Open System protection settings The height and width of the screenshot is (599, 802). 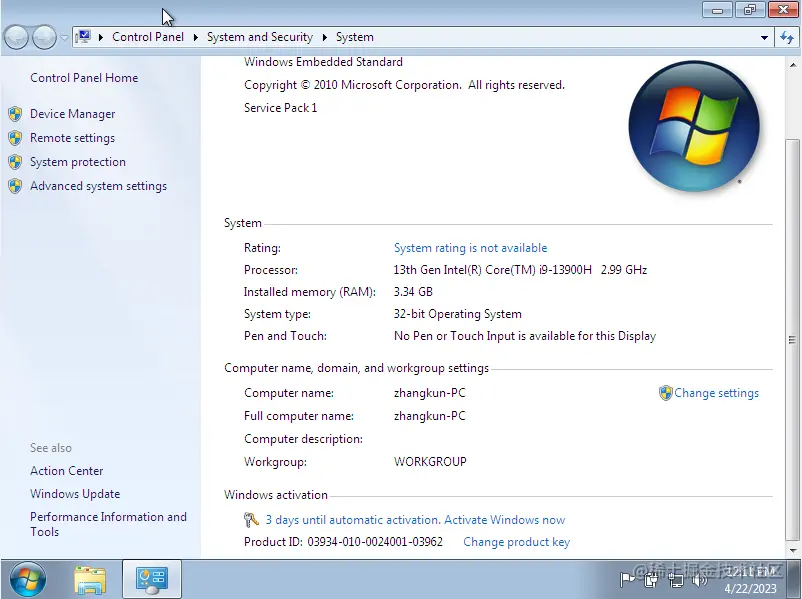(77, 161)
